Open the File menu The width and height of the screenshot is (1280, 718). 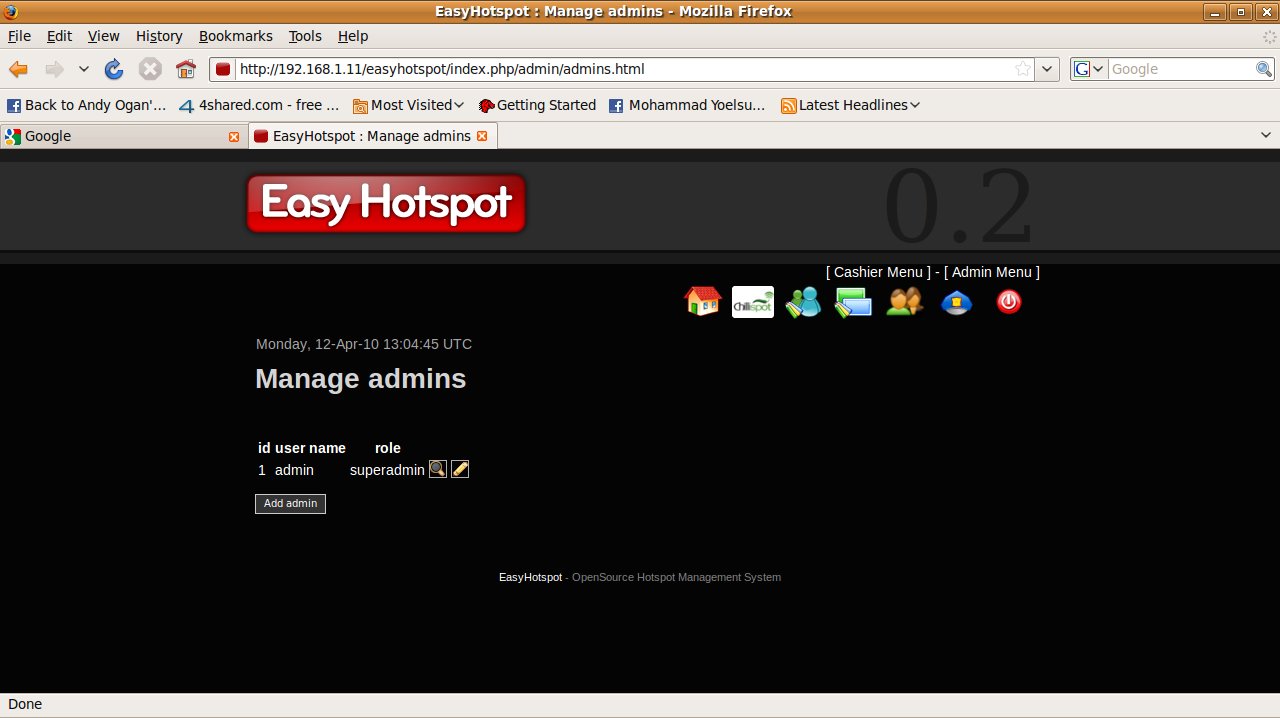click(19, 36)
